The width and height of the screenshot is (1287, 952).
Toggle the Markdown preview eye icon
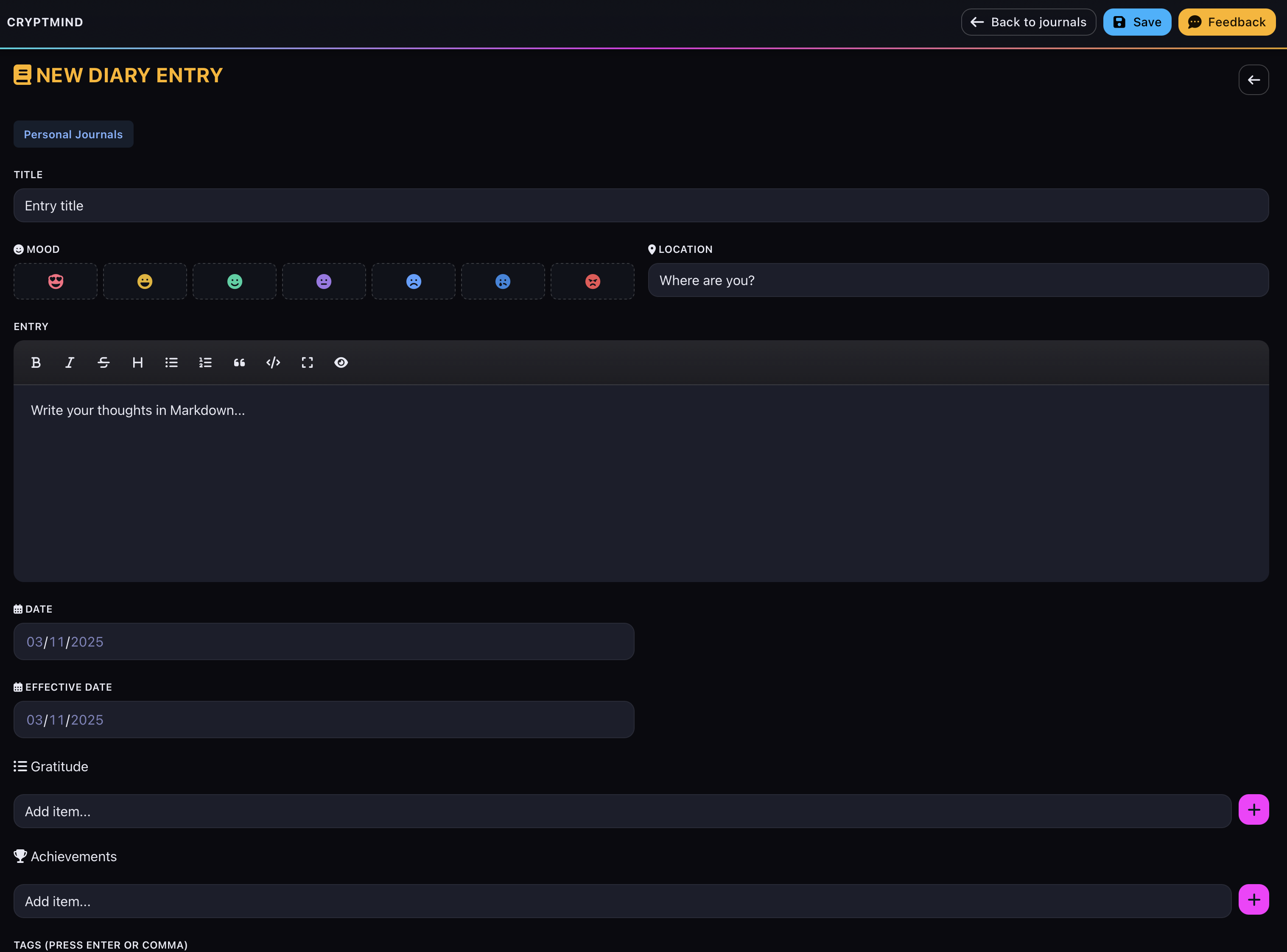tap(341, 362)
